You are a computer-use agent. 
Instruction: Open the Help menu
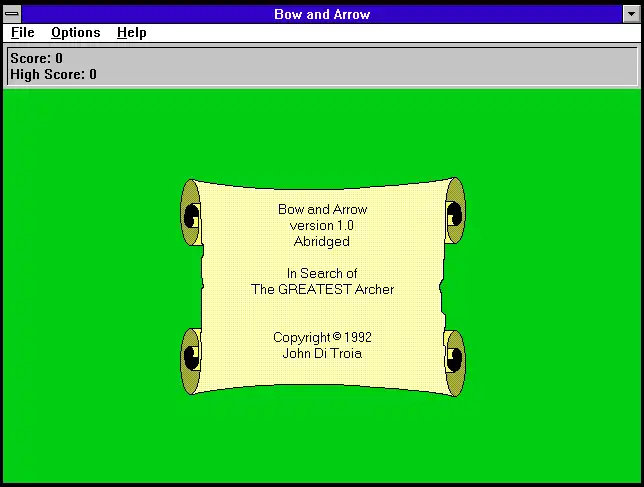click(131, 33)
